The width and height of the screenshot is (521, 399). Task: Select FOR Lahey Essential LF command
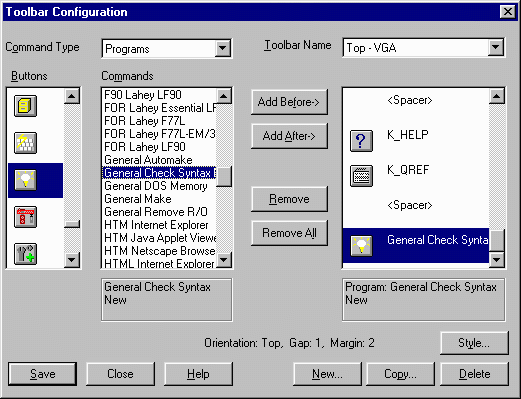click(x=159, y=108)
